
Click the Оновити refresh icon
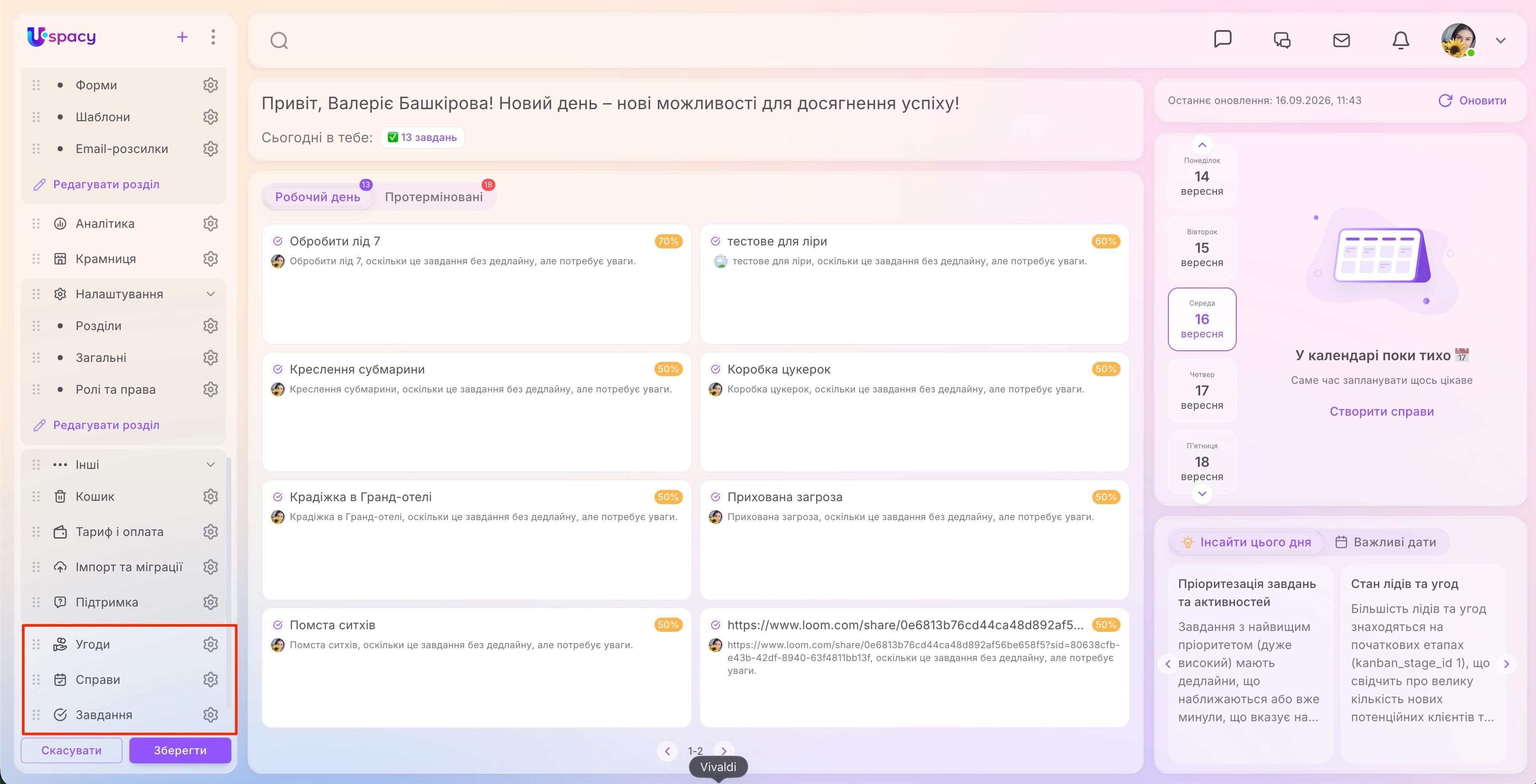coord(1445,100)
